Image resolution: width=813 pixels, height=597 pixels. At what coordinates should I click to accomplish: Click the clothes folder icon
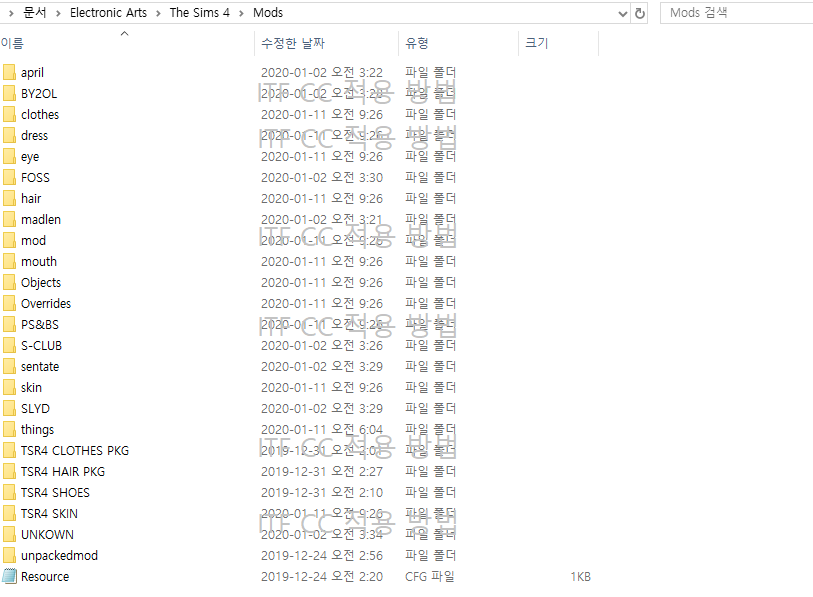9,115
